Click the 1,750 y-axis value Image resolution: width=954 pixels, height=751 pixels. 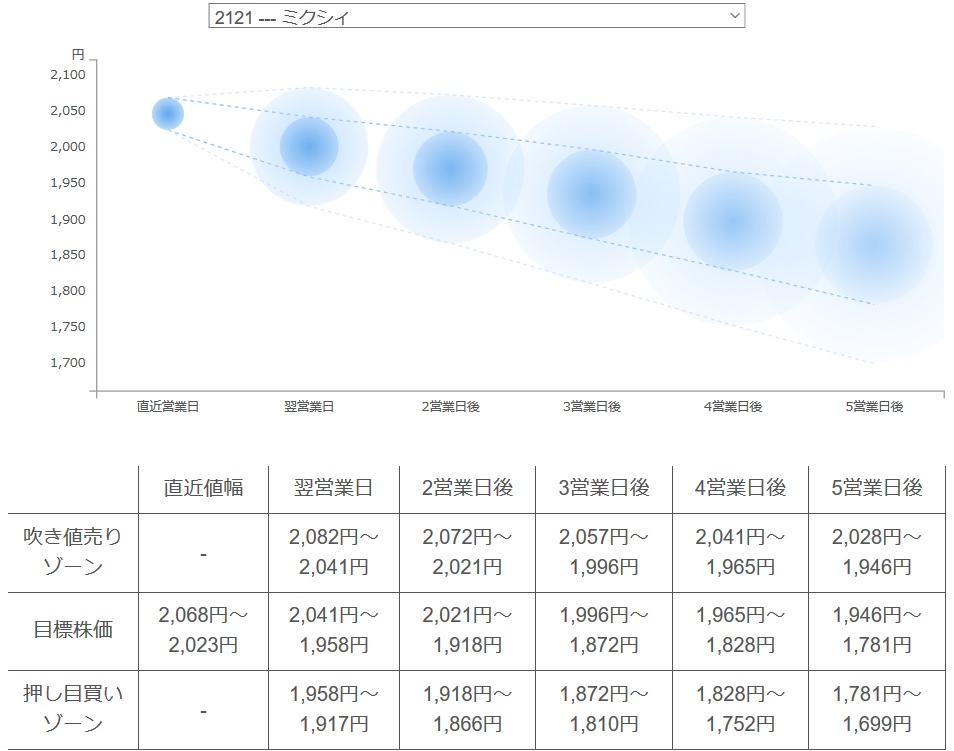click(x=68, y=327)
